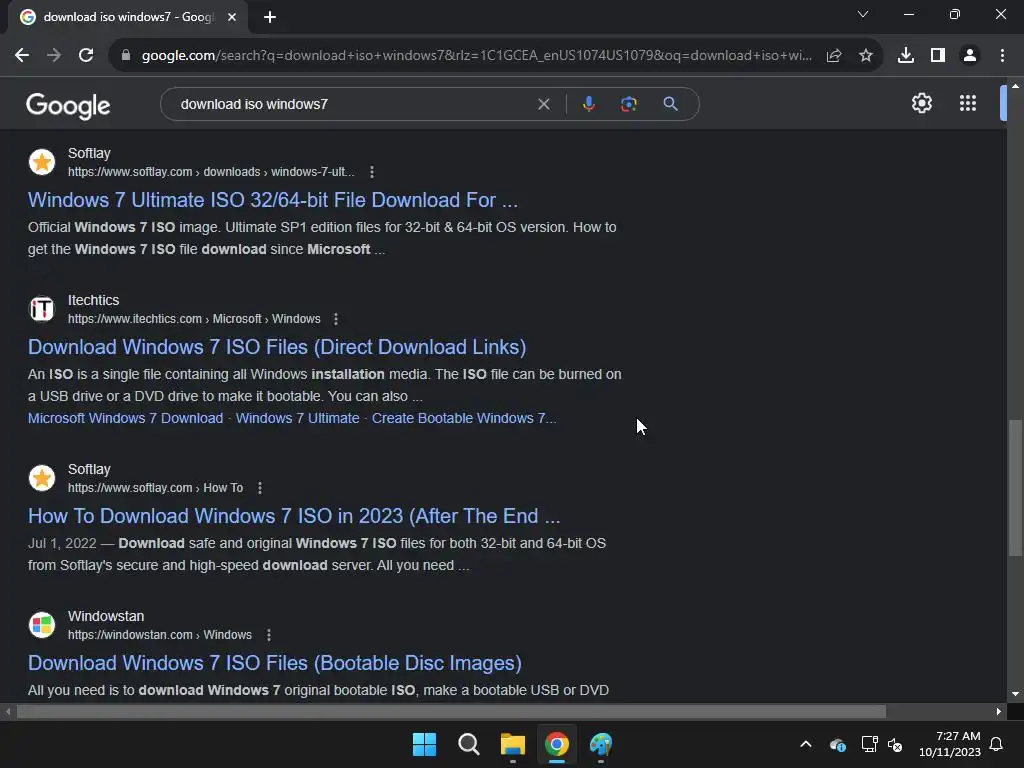Viewport: 1024px width, 768px height.
Task: Search by image using the lens icon
Action: 628,104
